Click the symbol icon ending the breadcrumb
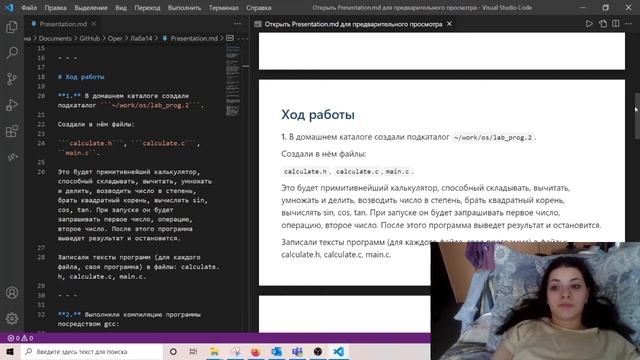This screenshot has height=360, width=640. click(x=230, y=38)
